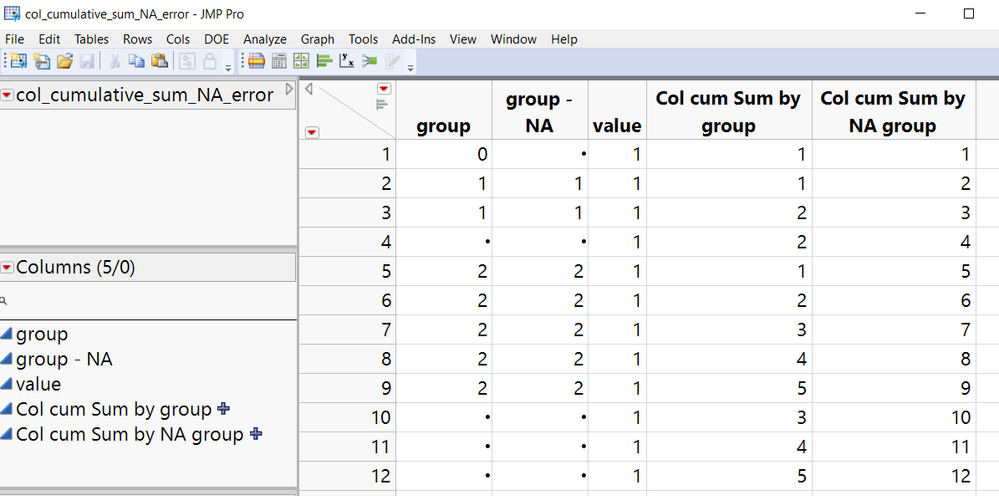The image size is (999, 496).
Task: Open the Analyze menu
Action: (x=264, y=39)
